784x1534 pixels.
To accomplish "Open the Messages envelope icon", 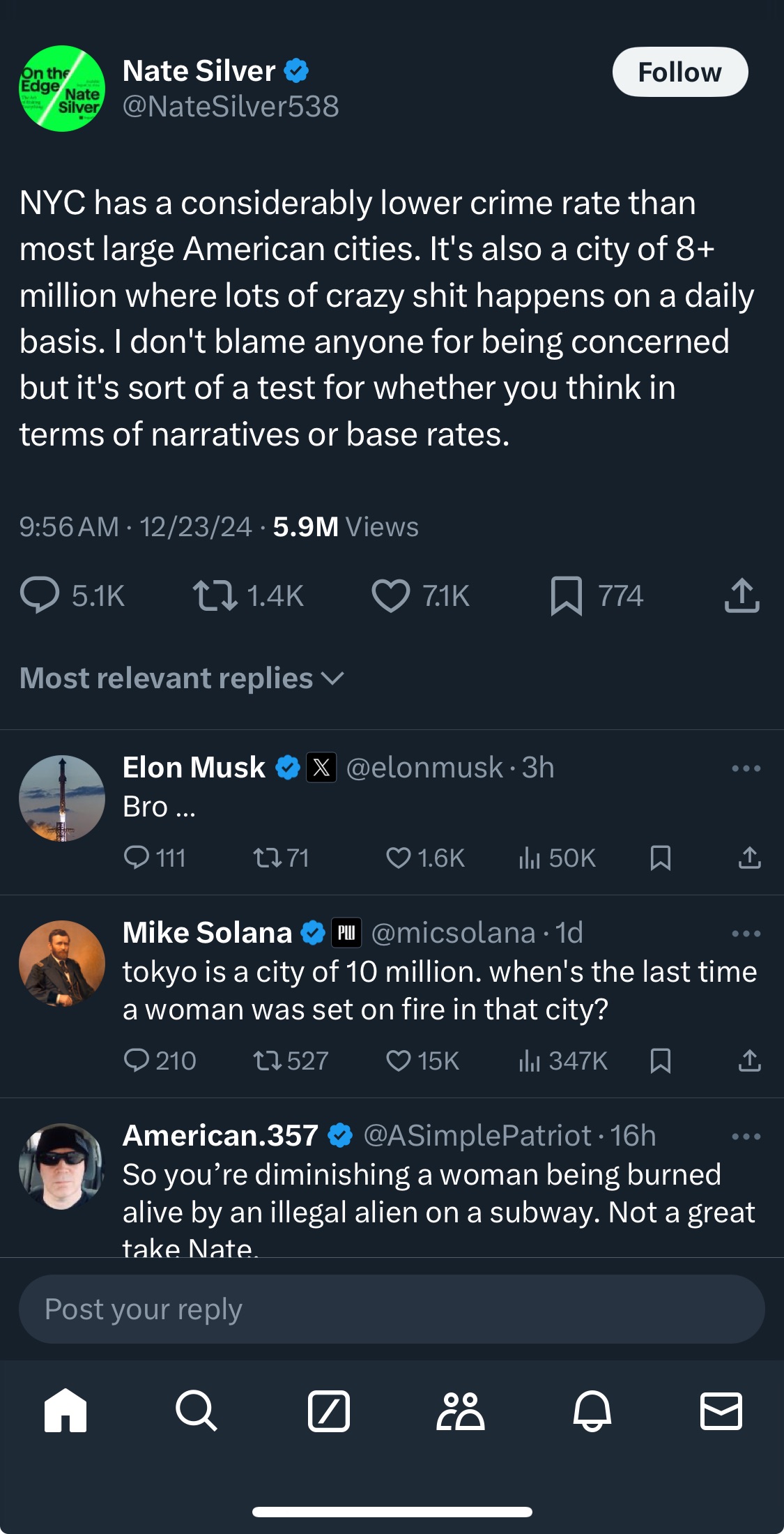I will pyautogui.click(x=721, y=1410).
